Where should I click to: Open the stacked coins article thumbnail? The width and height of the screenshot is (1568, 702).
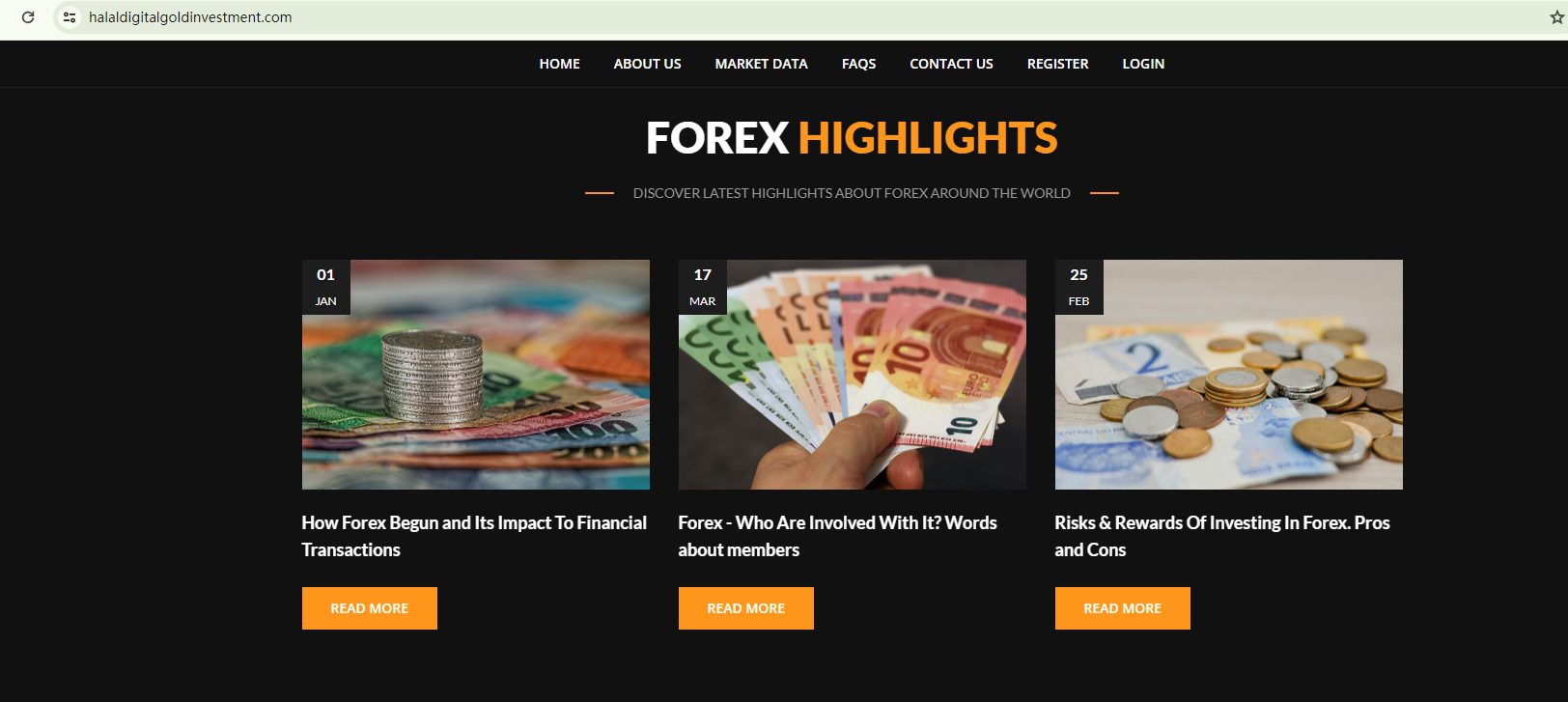pos(476,375)
